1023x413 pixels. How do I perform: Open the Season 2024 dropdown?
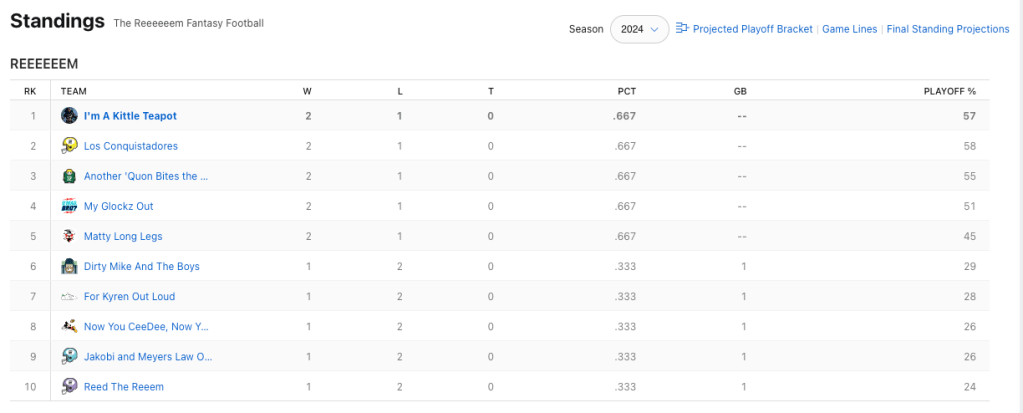click(x=639, y=29)
